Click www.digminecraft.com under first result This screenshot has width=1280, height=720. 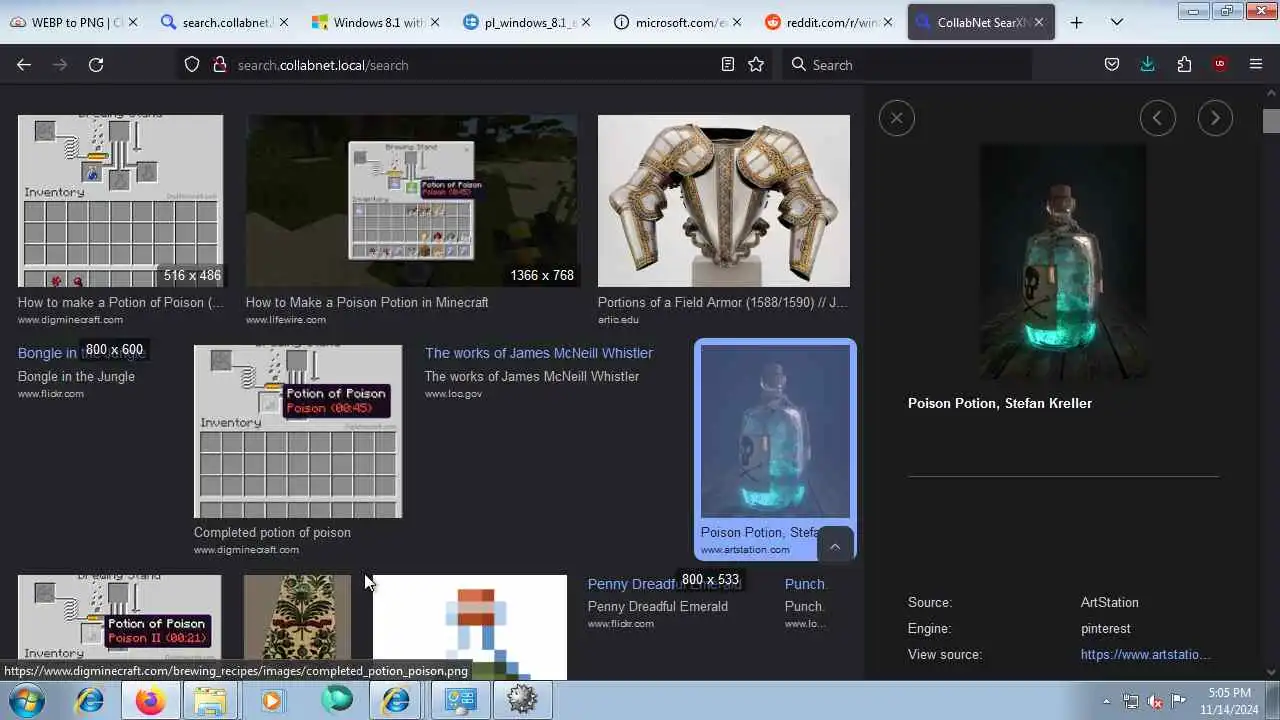(70, 320)
